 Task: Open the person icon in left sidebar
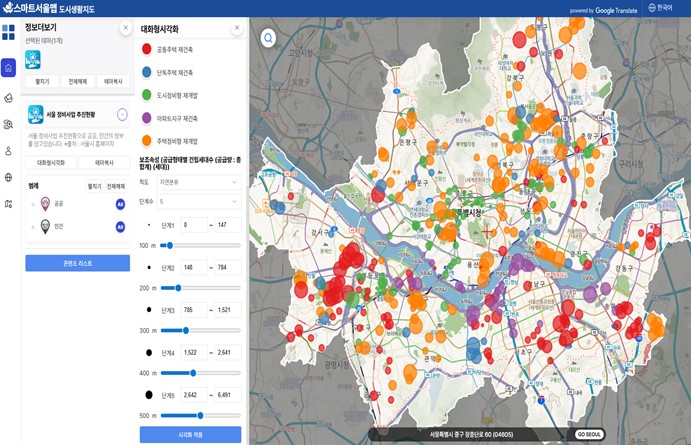coord(9,151)
